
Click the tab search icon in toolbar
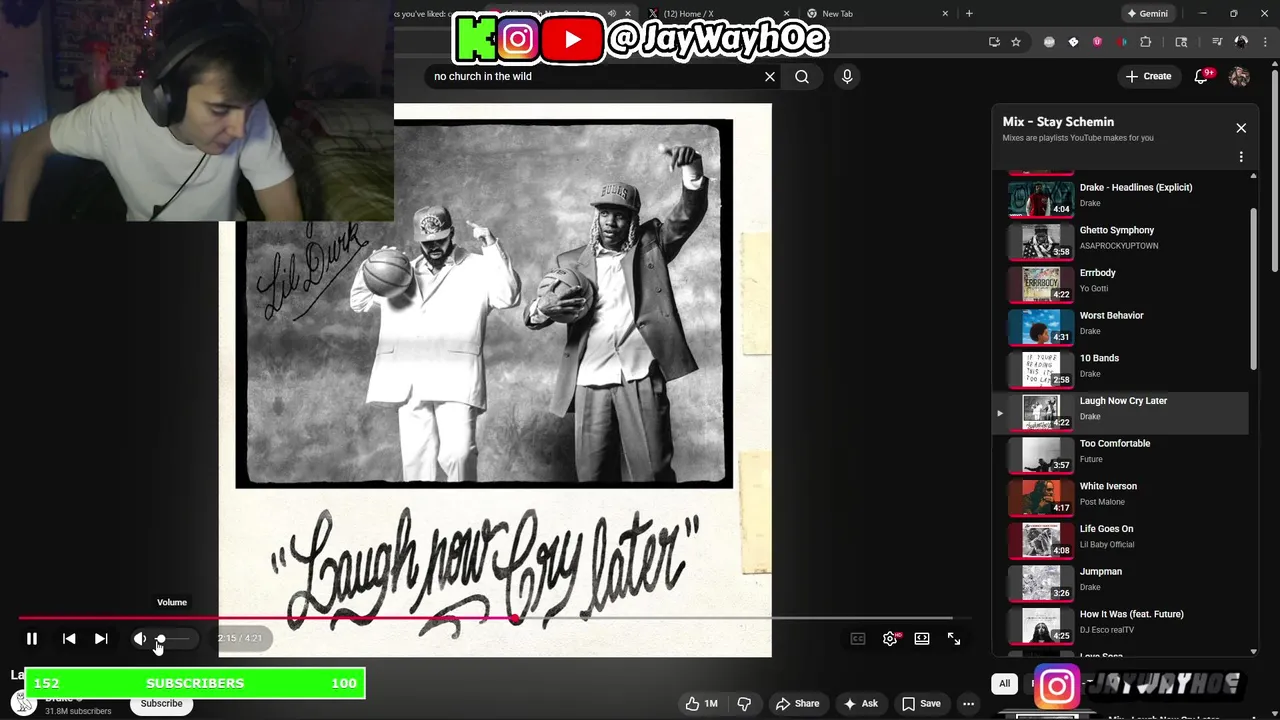click(x=1181, y=42)
